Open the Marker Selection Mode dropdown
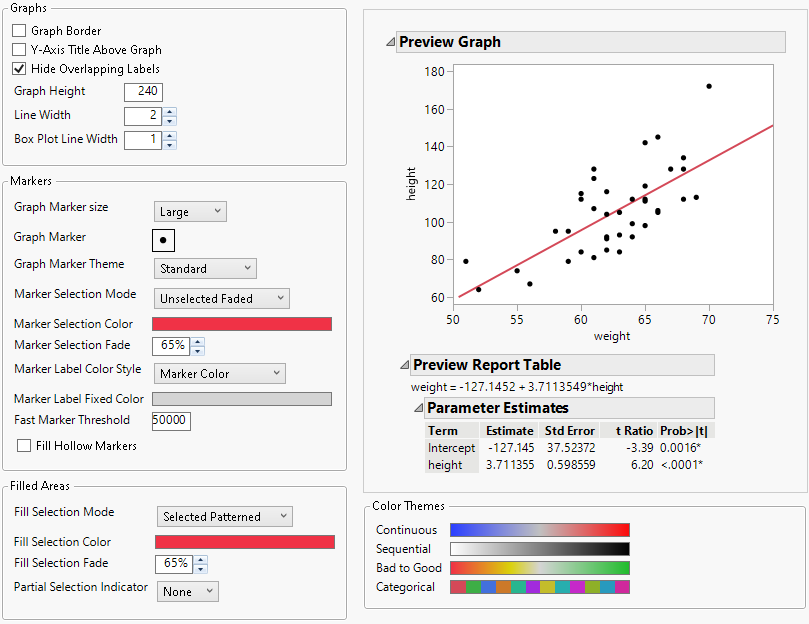 pyautogui.click(x=220, y=298)
